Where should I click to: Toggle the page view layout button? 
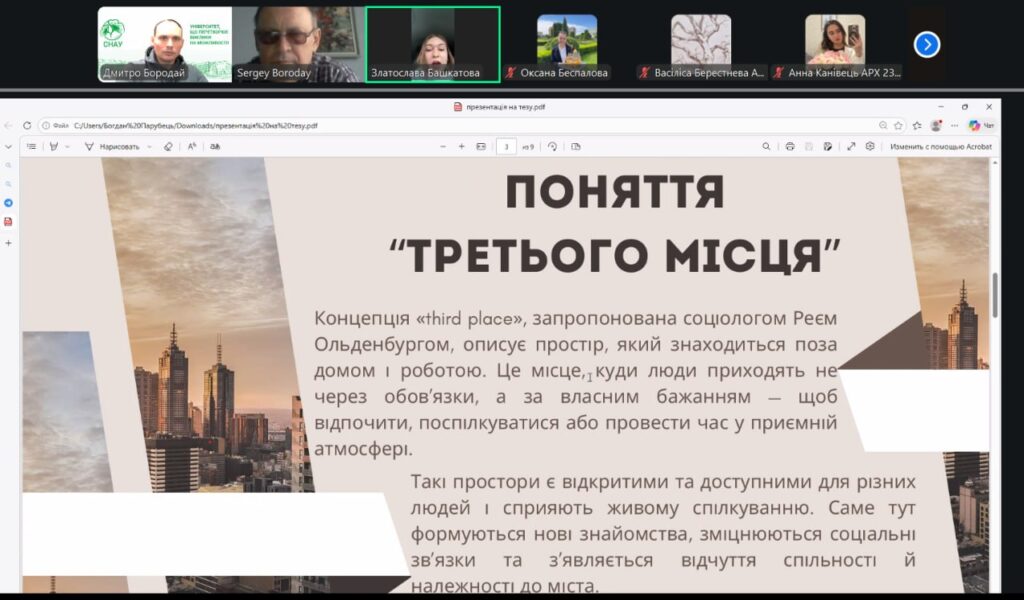pyautogui.click(x=575, y=146)
